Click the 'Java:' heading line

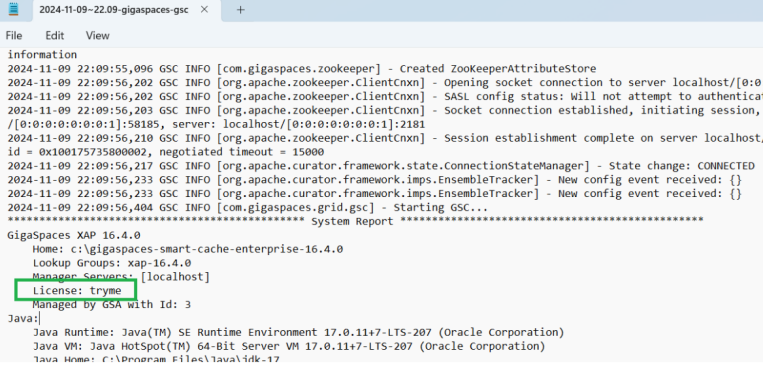[x=23, y=319]
